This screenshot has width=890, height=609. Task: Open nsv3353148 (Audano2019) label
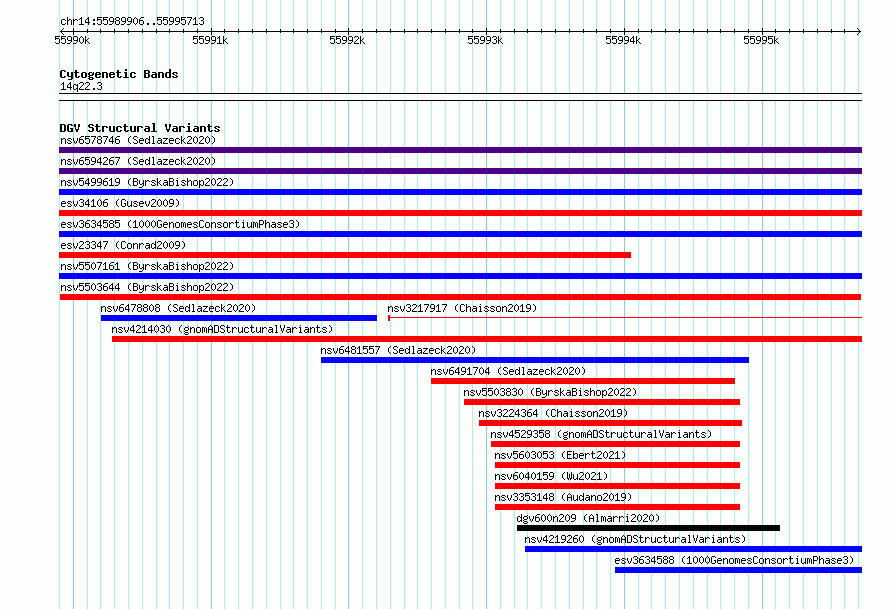562,497
